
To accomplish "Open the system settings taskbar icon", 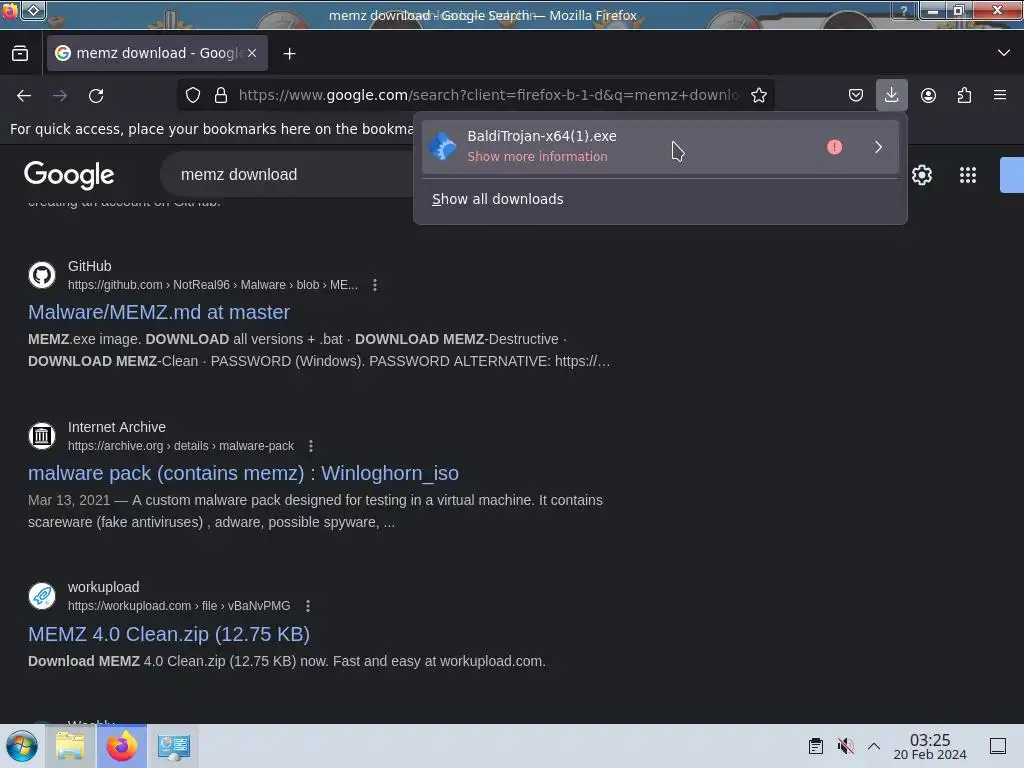I will click(x=173, y=746).
